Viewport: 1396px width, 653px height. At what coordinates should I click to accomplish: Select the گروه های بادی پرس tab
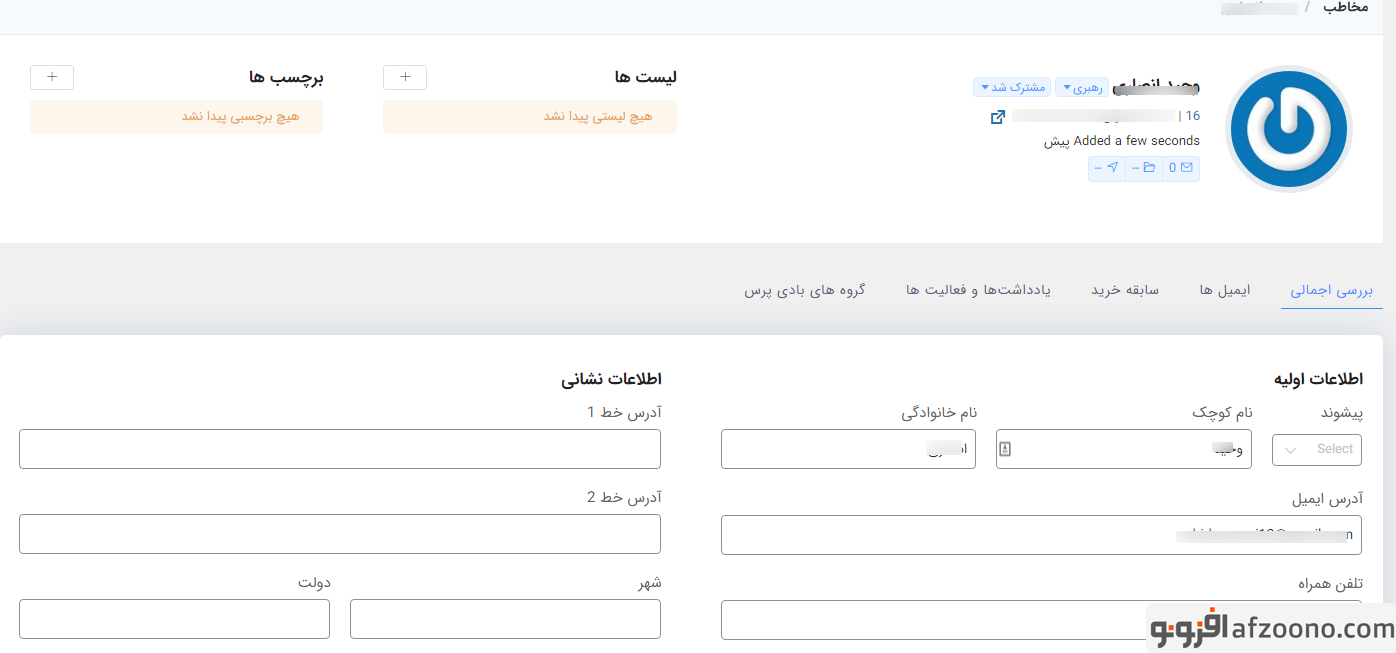[805, 290]
